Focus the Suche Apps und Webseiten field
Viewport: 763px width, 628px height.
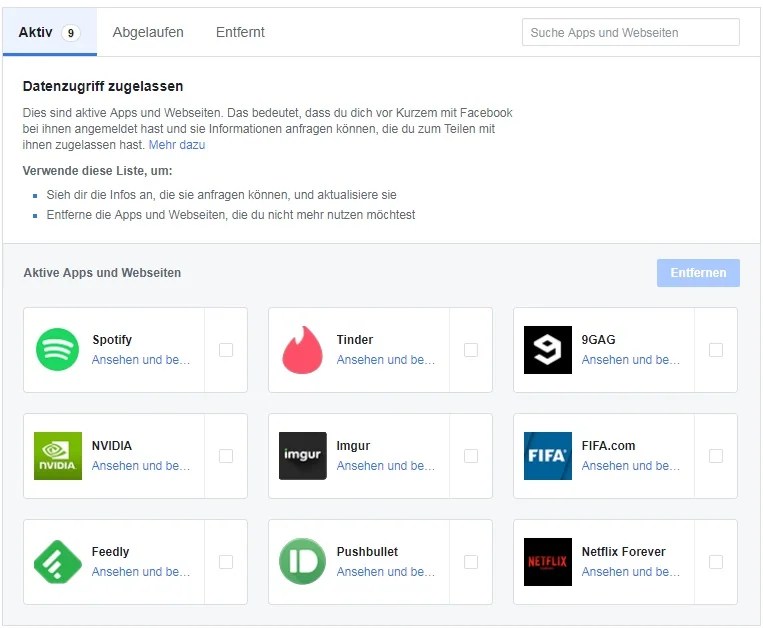[x=631, y=33]
